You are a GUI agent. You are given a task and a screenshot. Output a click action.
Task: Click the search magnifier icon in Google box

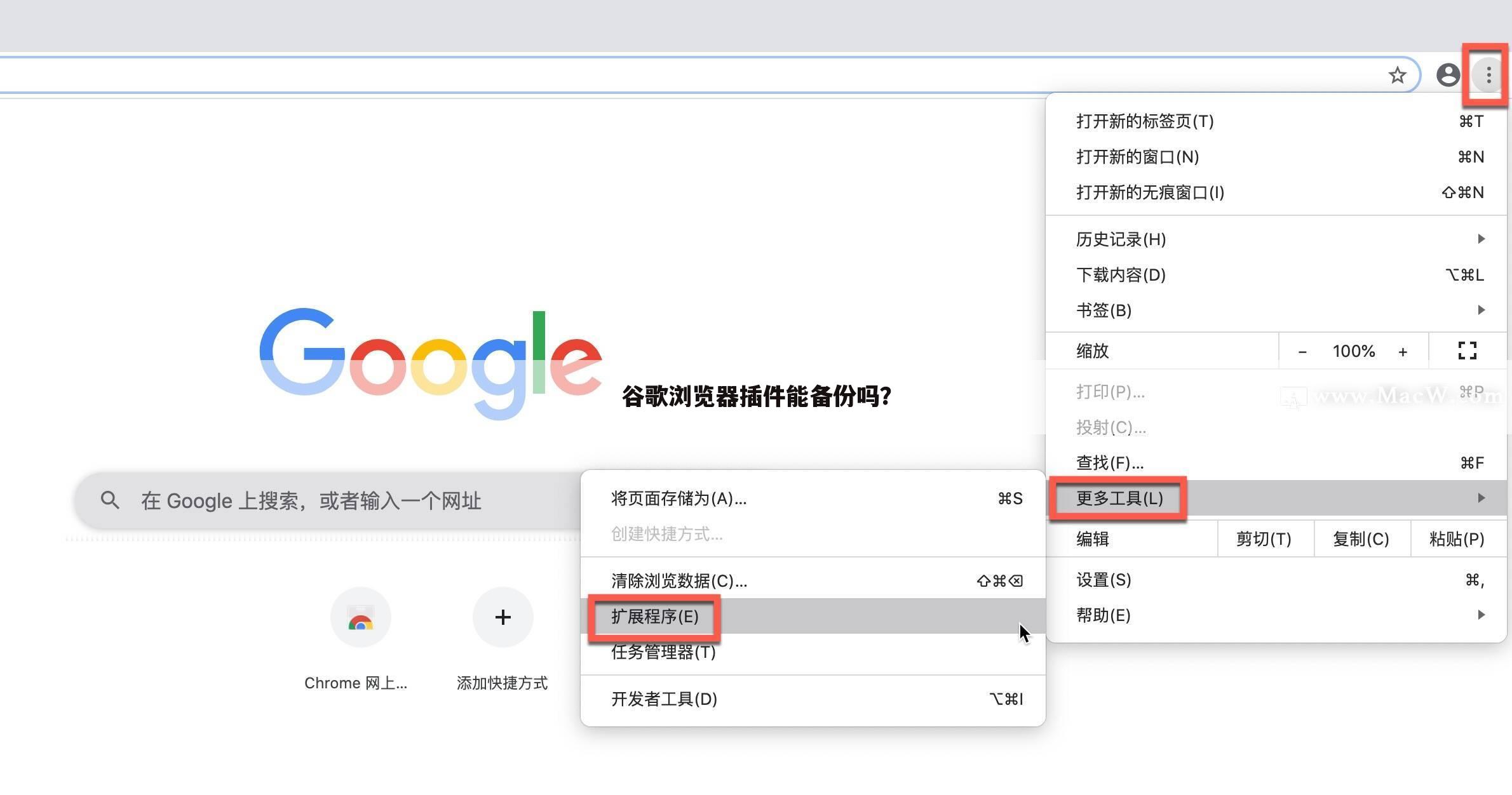[x=110, y=500]
